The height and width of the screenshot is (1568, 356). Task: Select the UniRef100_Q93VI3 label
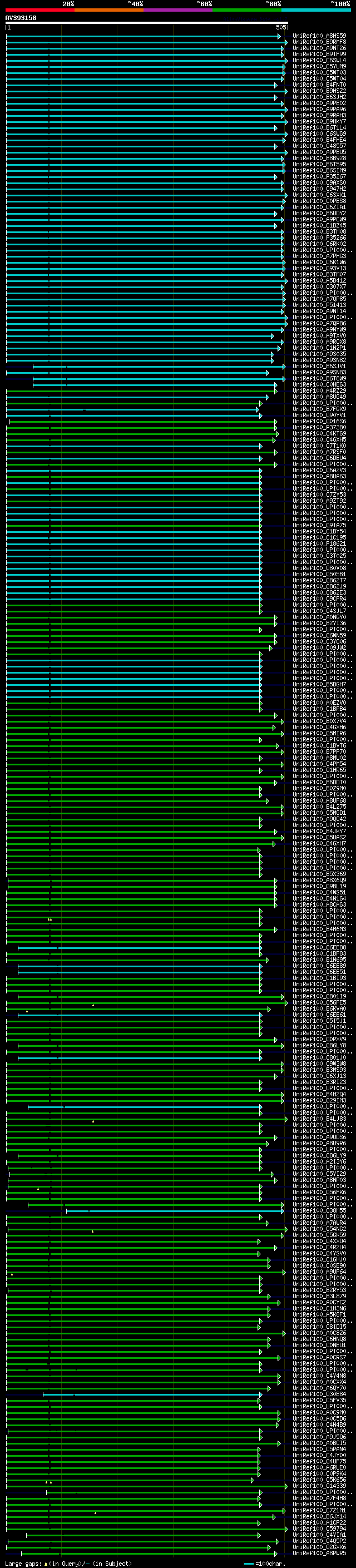pos(319,269)
